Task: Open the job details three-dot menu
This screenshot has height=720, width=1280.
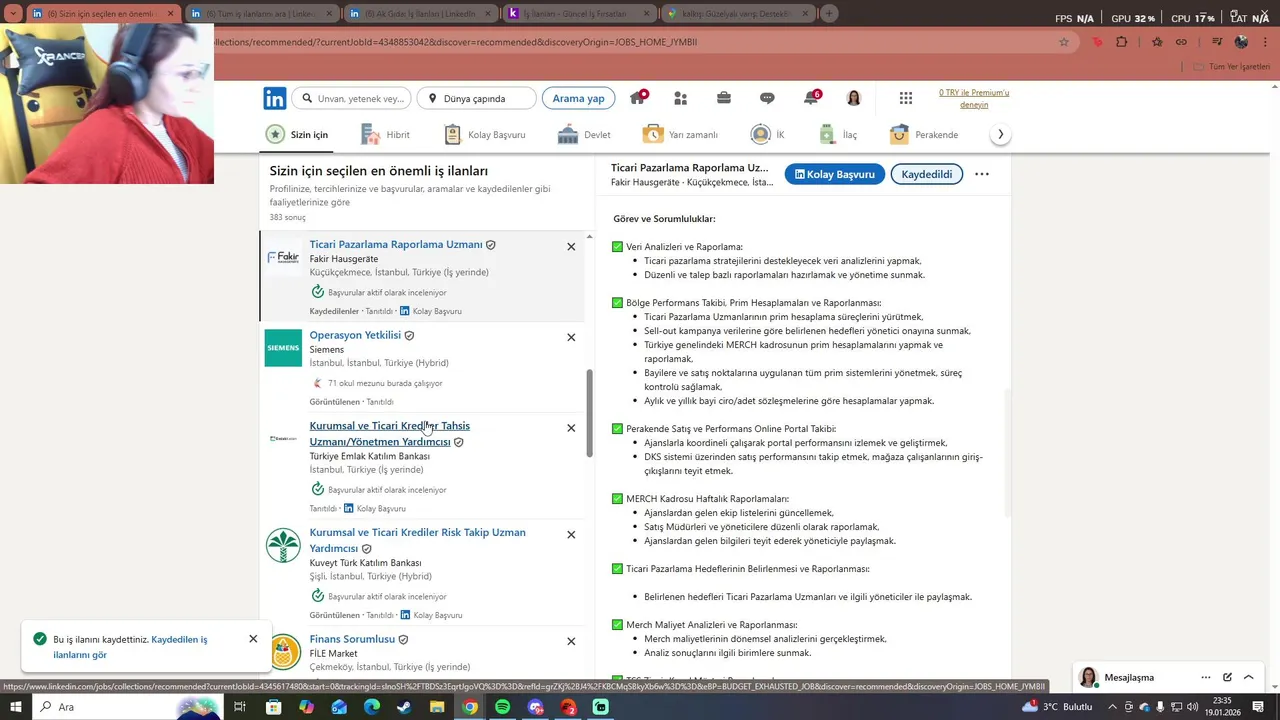Action: [982, 174]
